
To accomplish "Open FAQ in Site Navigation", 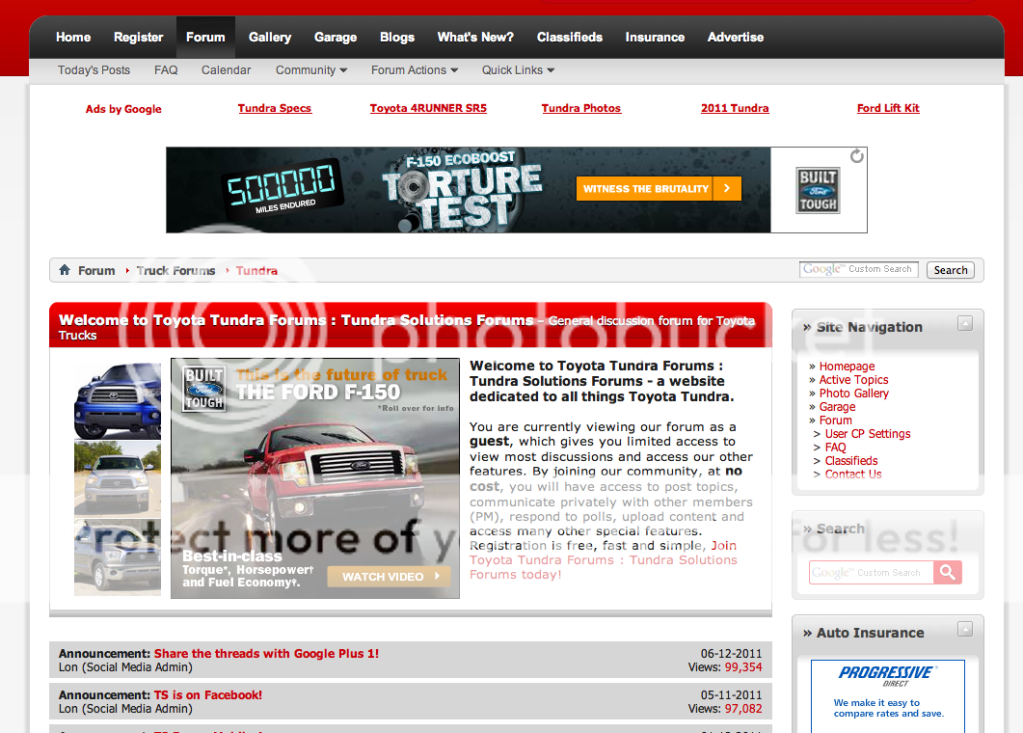I will [x=835, y=447].
